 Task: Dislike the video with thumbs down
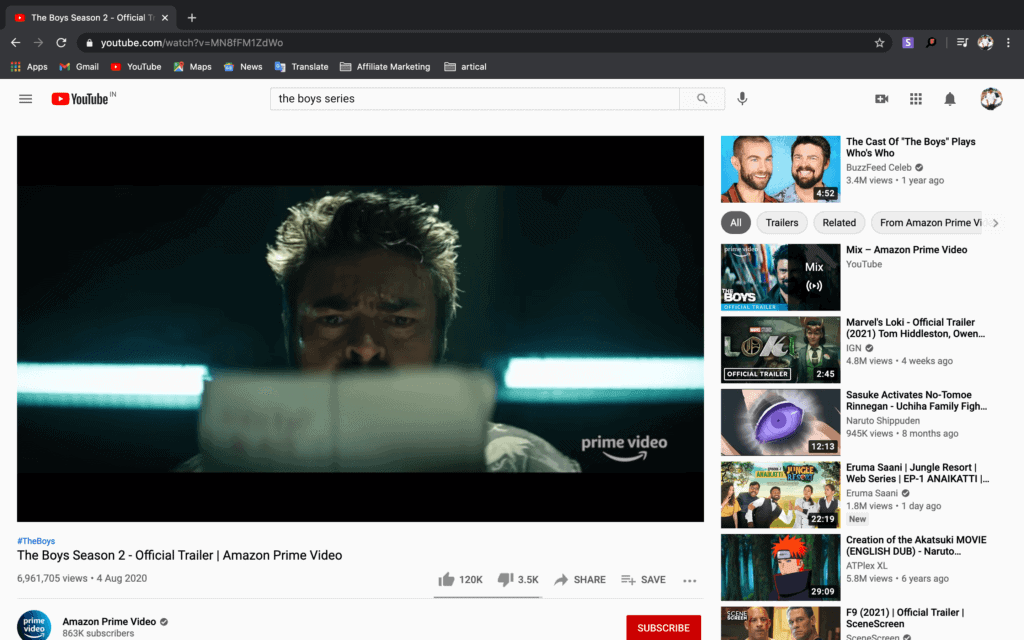pyautogui.click(x=518, y=579)
